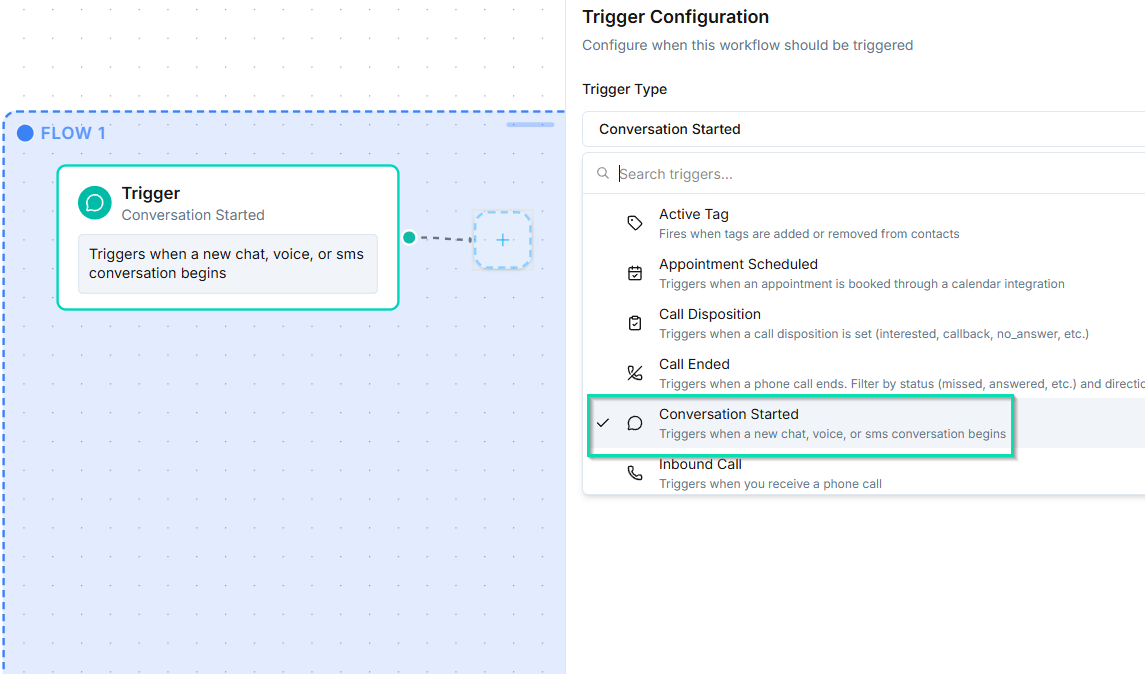Click the FLOW 1 blue color dot
The image size is (1145, 674).
(x=26, y=133)
